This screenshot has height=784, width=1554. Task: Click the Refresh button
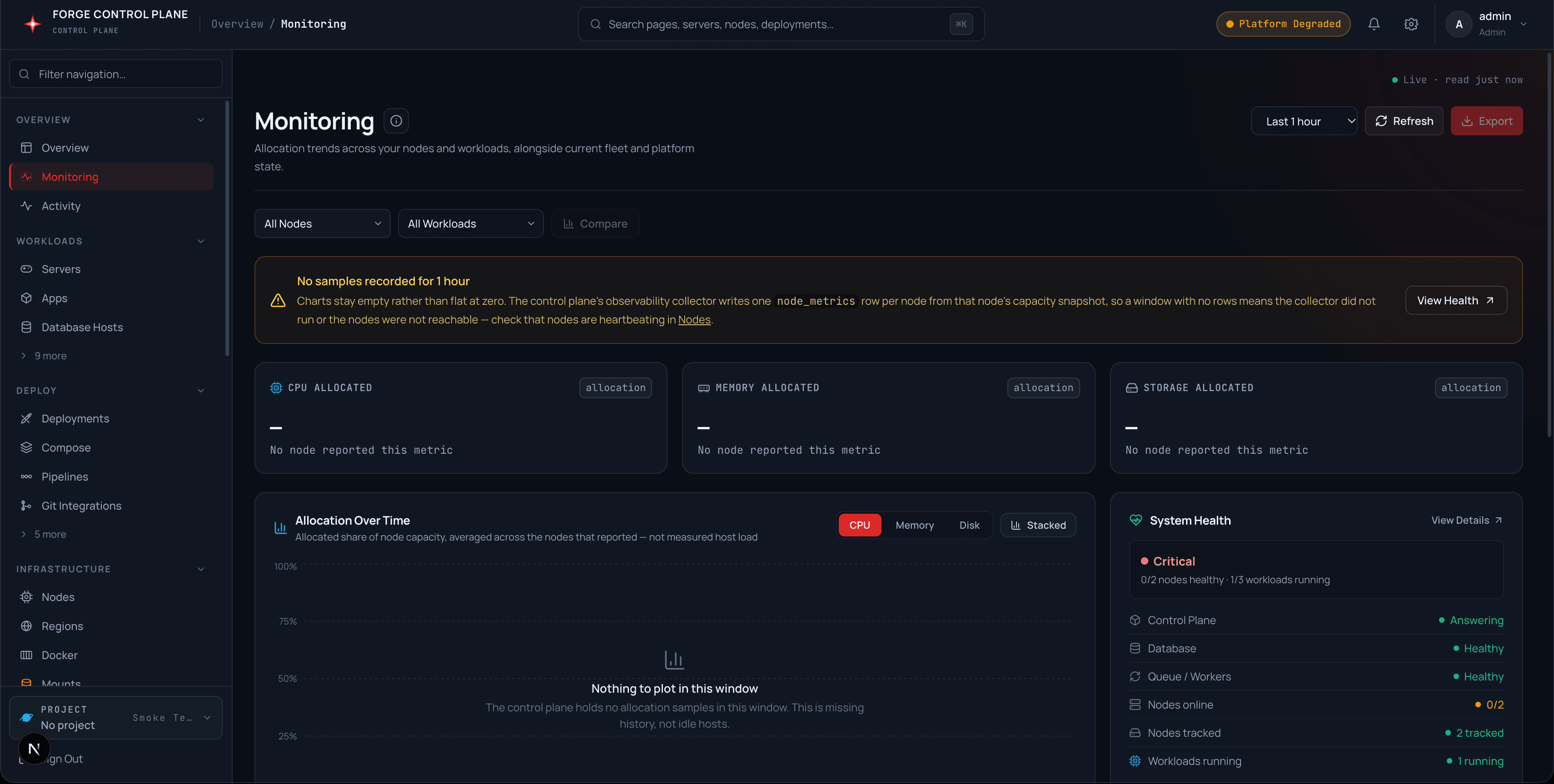[1404, 121]
